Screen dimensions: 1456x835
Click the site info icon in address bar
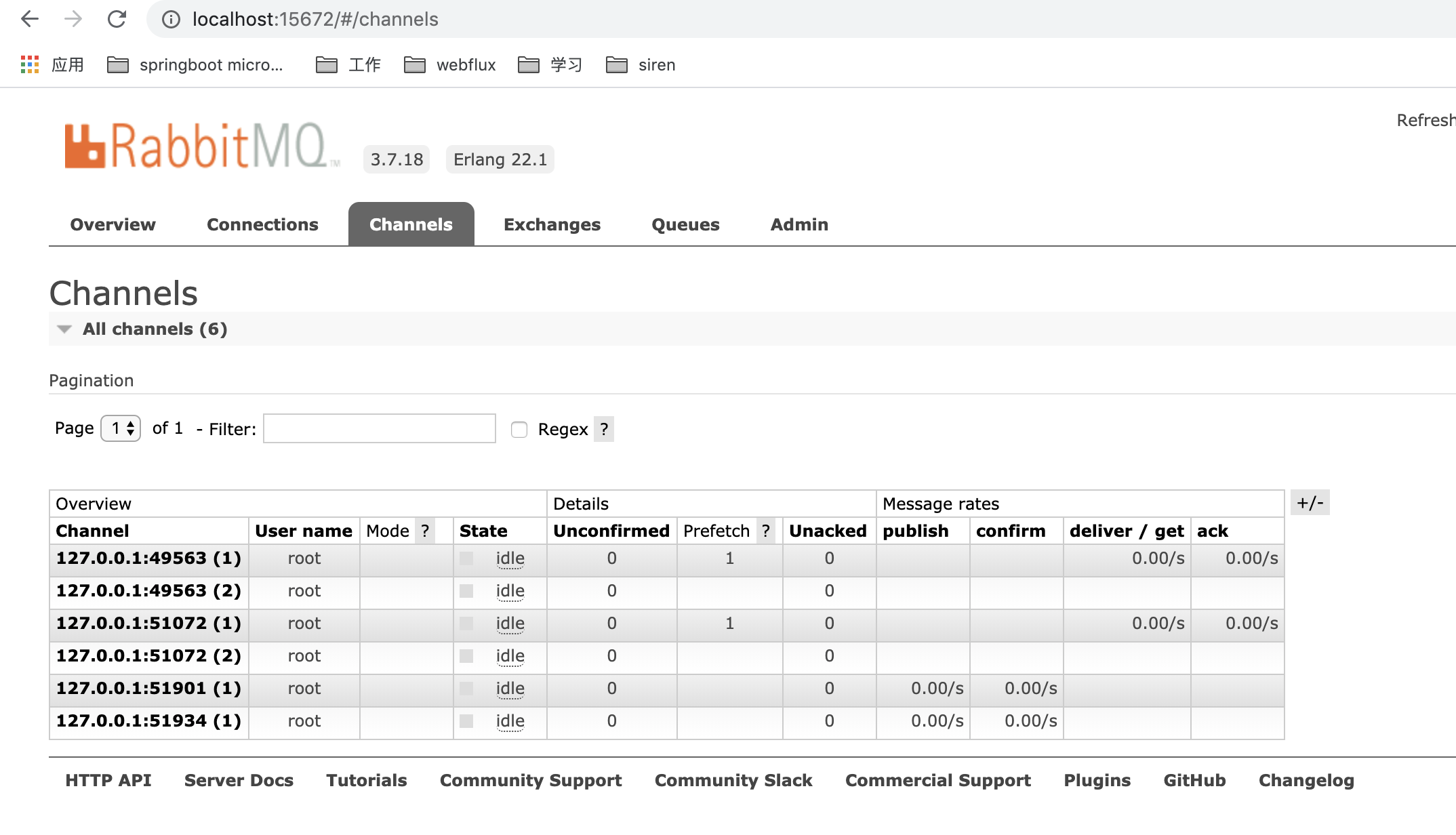(x=171, y=19)
